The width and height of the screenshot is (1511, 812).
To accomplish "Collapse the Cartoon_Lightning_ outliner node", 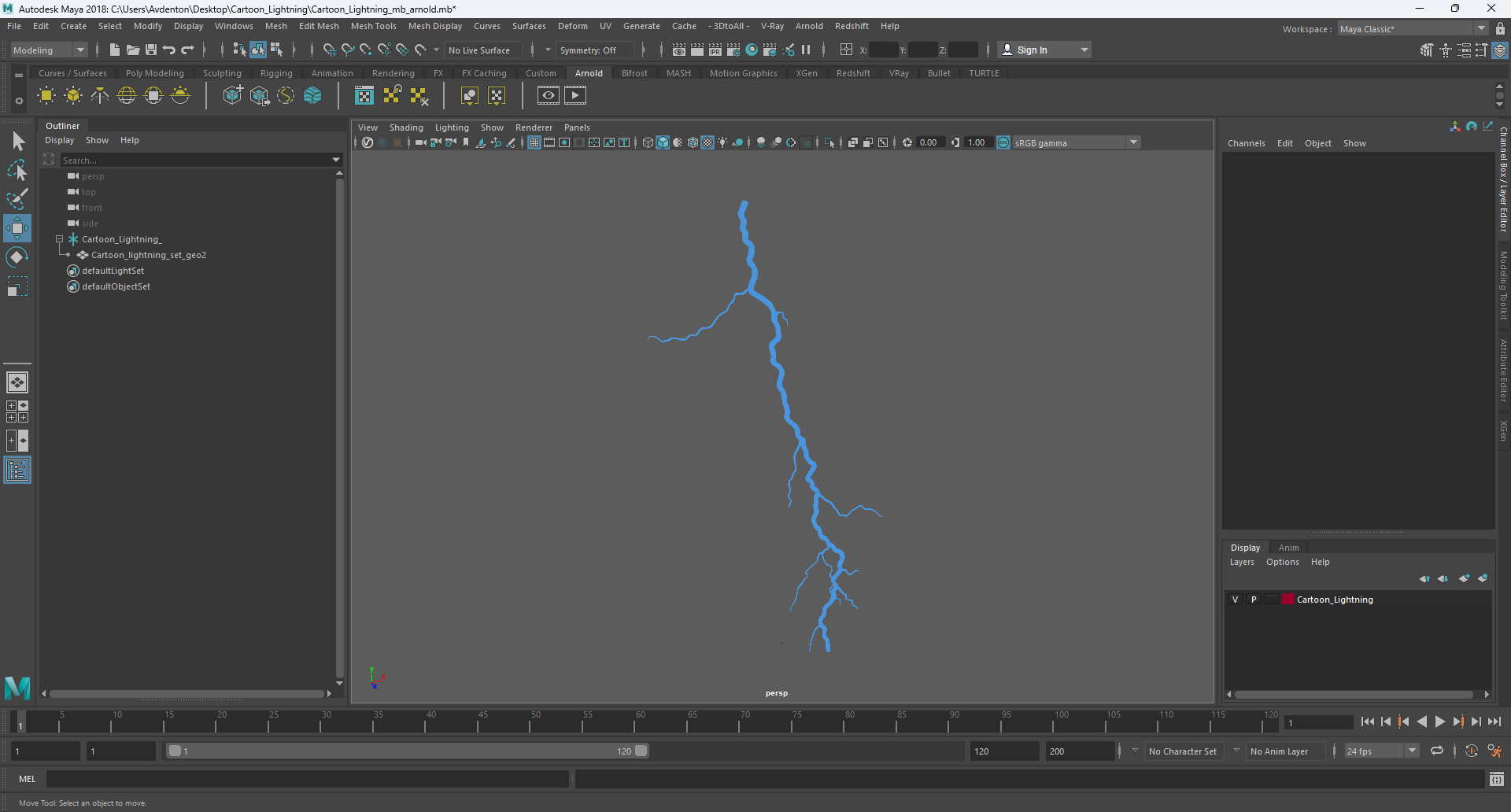I will (x=59, y=239).
